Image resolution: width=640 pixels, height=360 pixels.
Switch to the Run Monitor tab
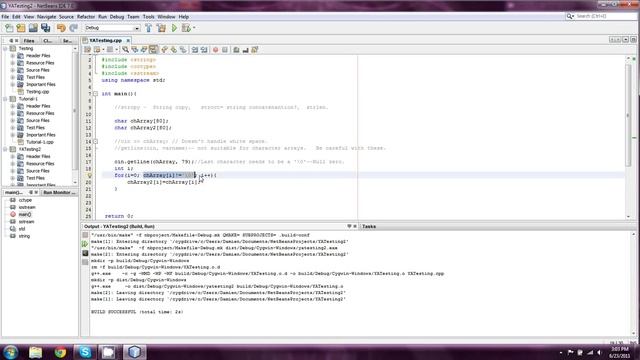[59, 192]
